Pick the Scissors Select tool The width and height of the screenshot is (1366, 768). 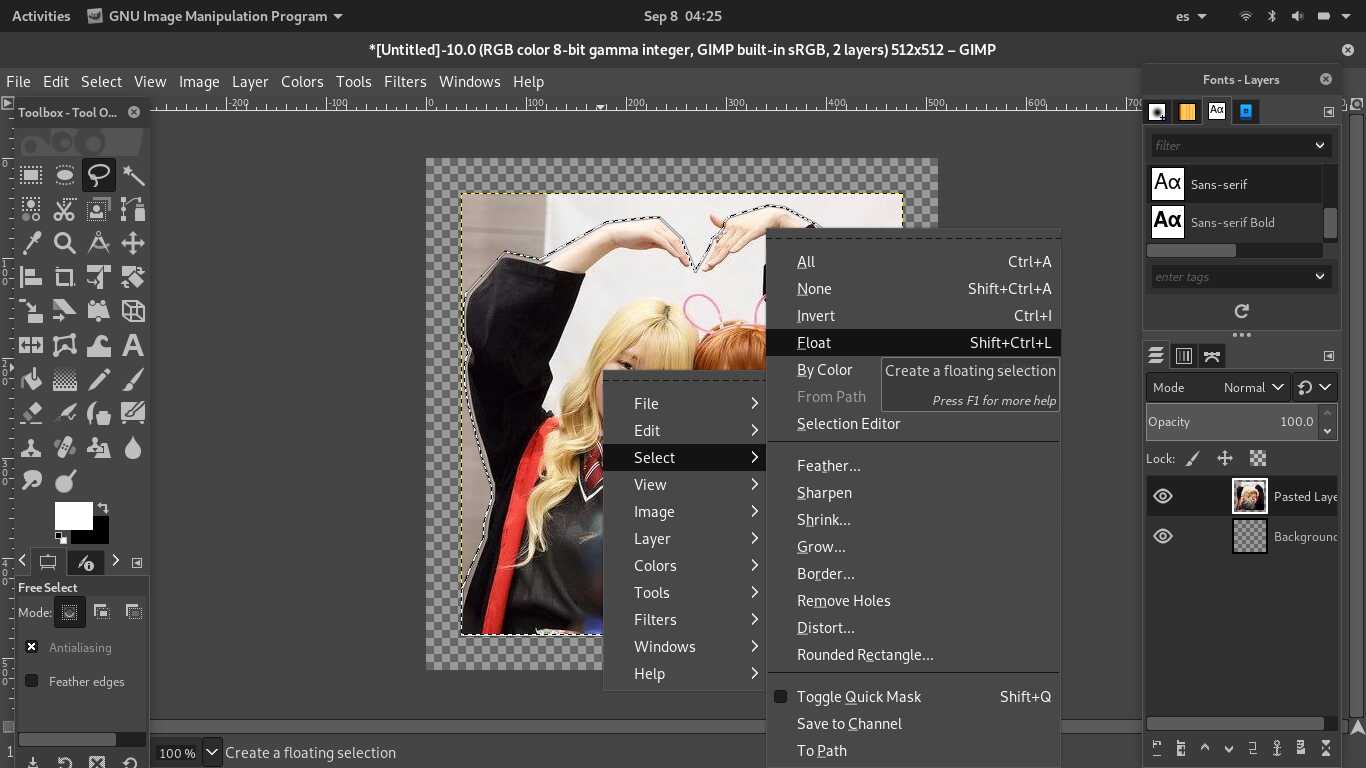[x=65, y=210]
